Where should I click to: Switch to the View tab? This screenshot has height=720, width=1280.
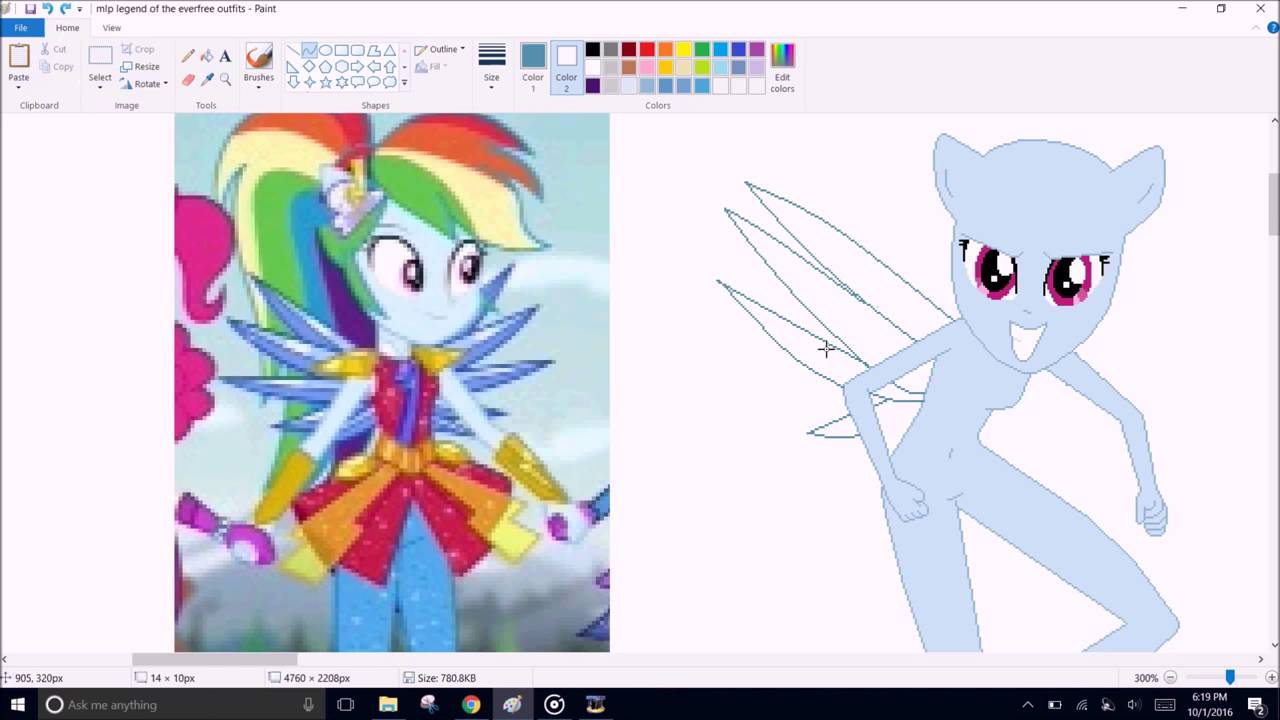coord(112,28)
